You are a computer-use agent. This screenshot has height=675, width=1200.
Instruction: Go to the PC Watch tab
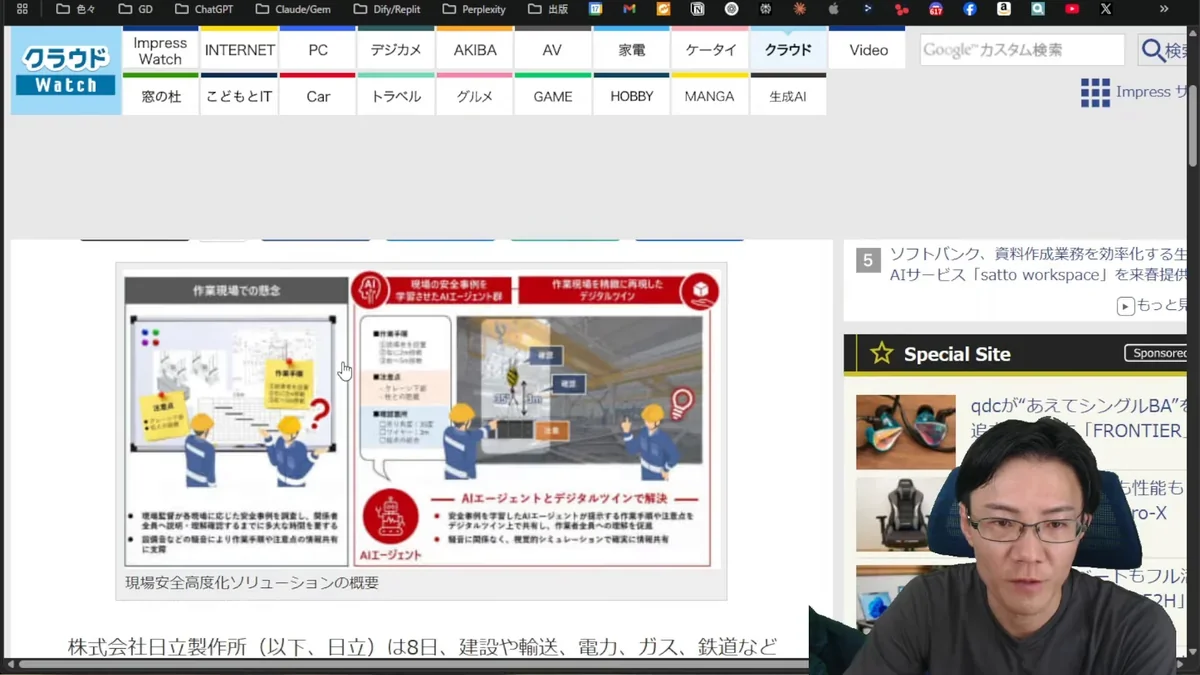tap(318, 49)
